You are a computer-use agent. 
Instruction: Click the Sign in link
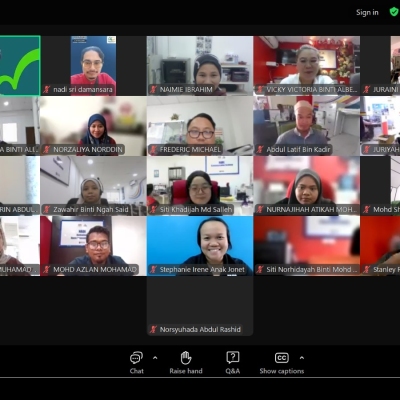pos(367,12)
